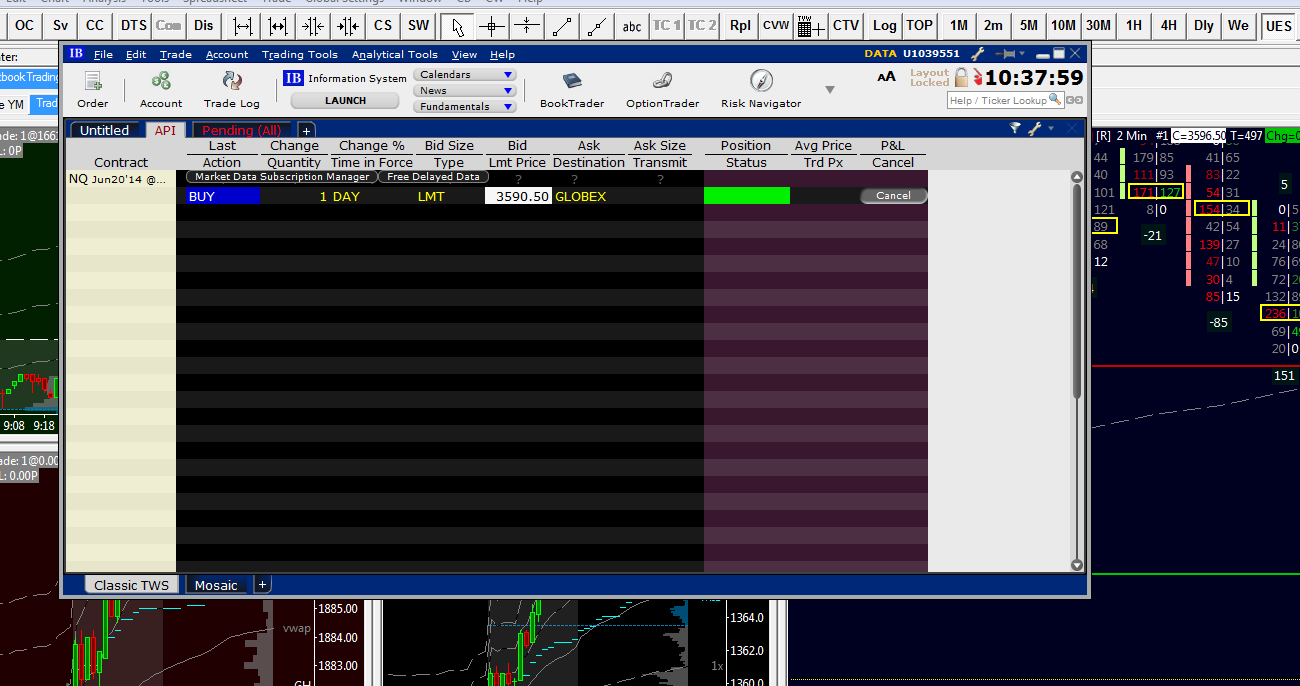Edit the 3590.50 limit price field

pyautogui.click(x=518, y=196)
